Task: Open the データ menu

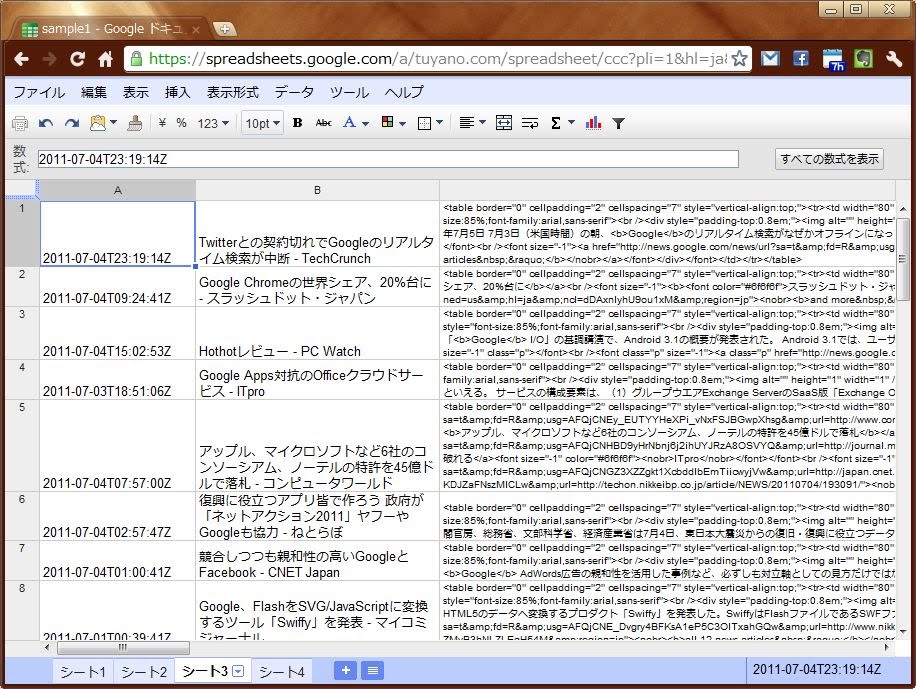Action: click(294, 92)
